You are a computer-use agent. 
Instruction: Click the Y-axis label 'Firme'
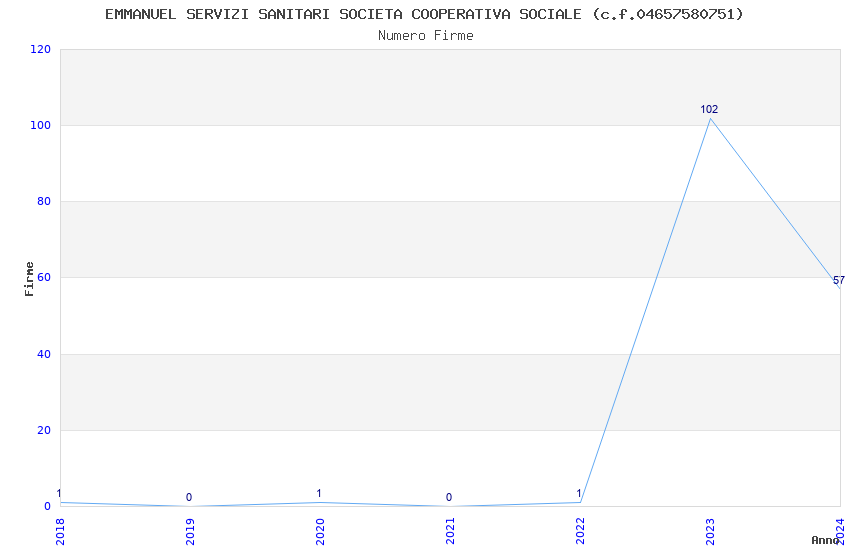[29, 279]
